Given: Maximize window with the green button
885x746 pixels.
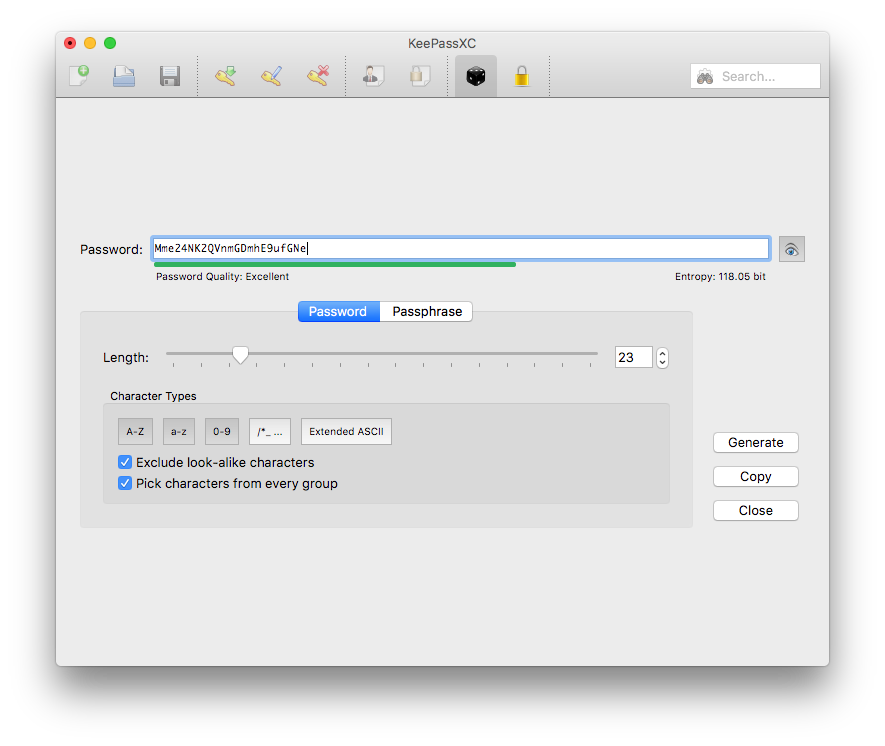Looking at the screenshot, I should click(110, 43).
